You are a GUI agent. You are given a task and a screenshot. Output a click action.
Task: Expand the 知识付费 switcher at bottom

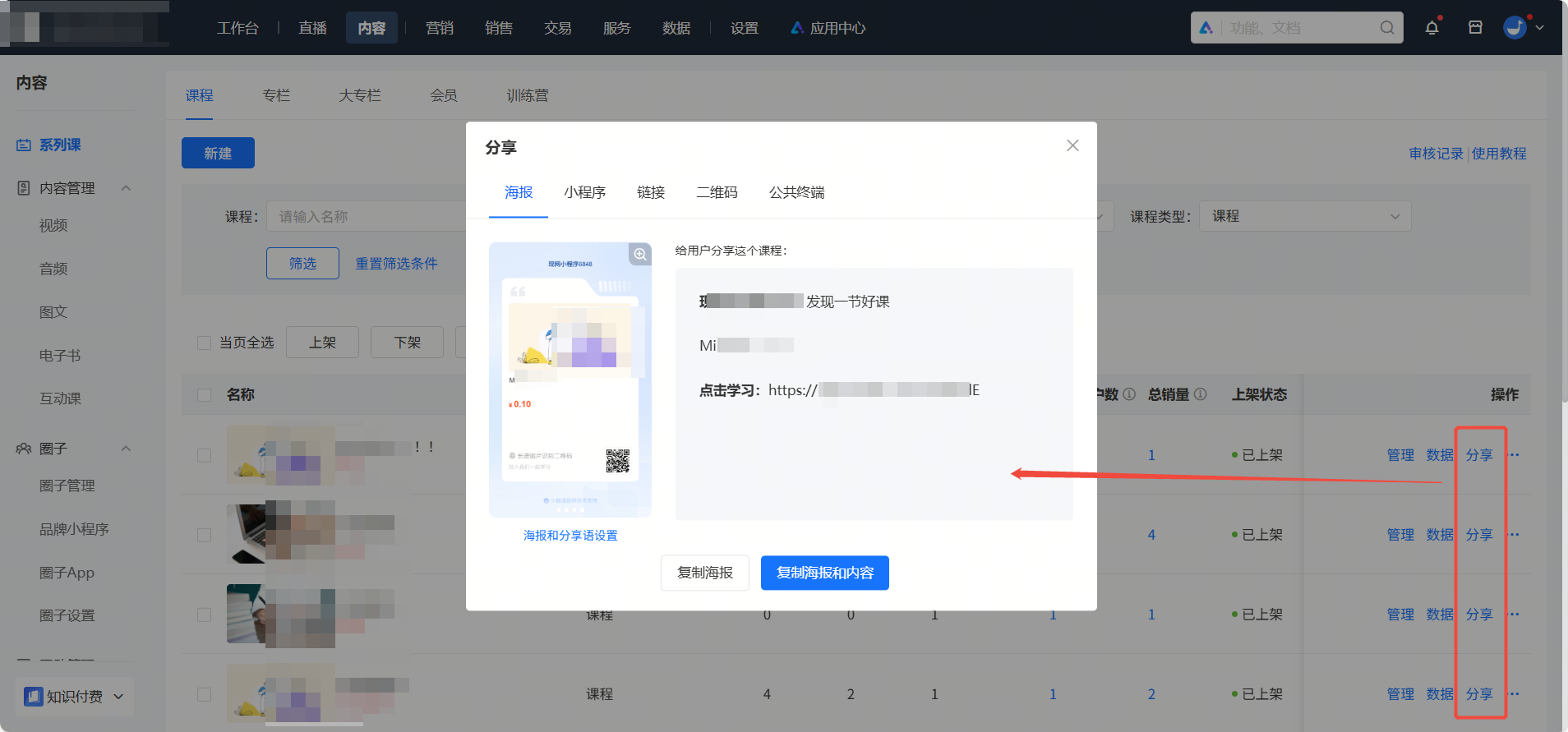(74, 697)
